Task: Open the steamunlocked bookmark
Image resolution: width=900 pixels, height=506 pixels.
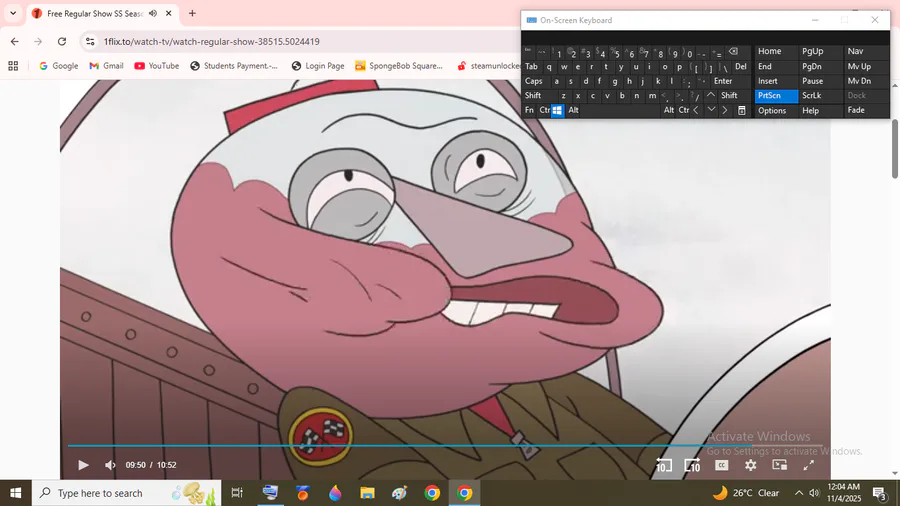Action: coord(488,66)
